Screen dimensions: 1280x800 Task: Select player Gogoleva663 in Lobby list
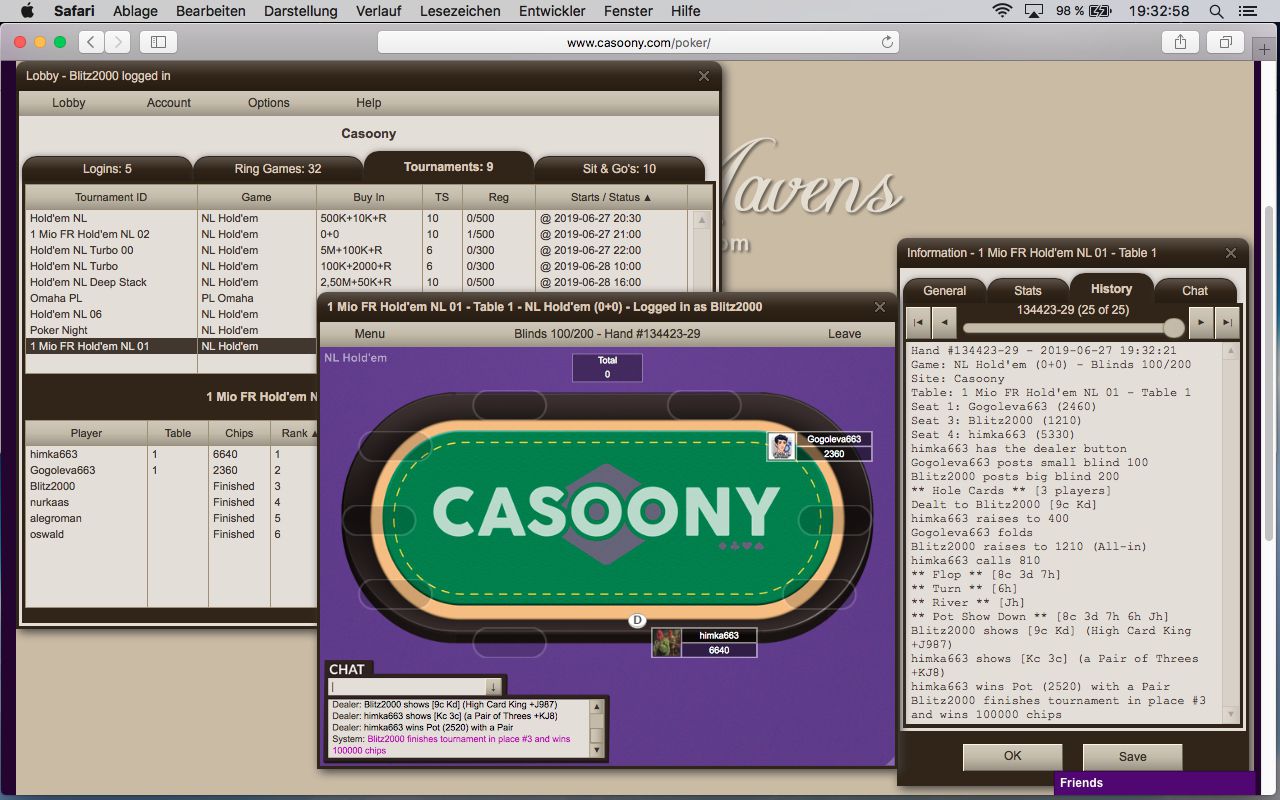click(x=171, y=470)
